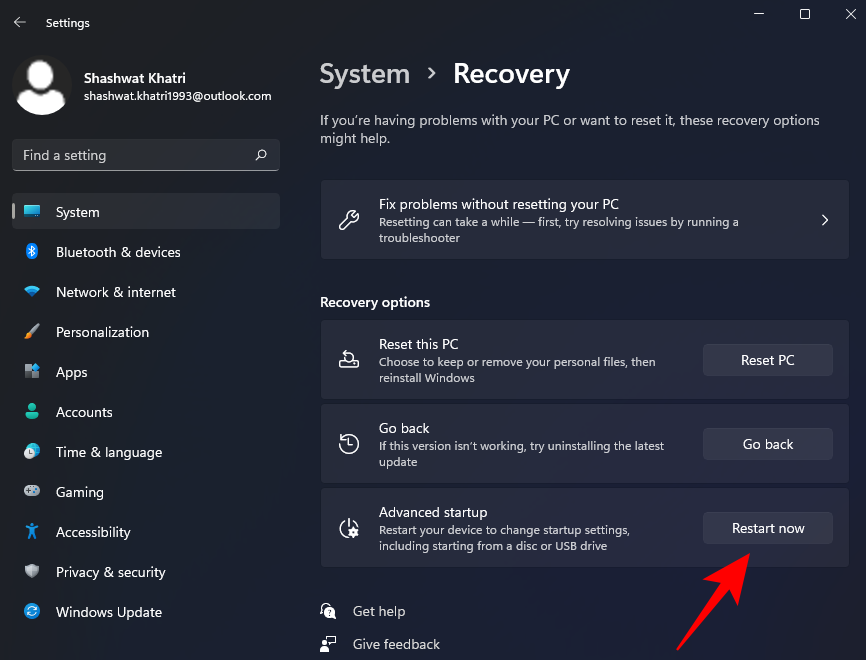Click the Find a setting search box
The width and height of the screenshot is (866, 660).
135,155
